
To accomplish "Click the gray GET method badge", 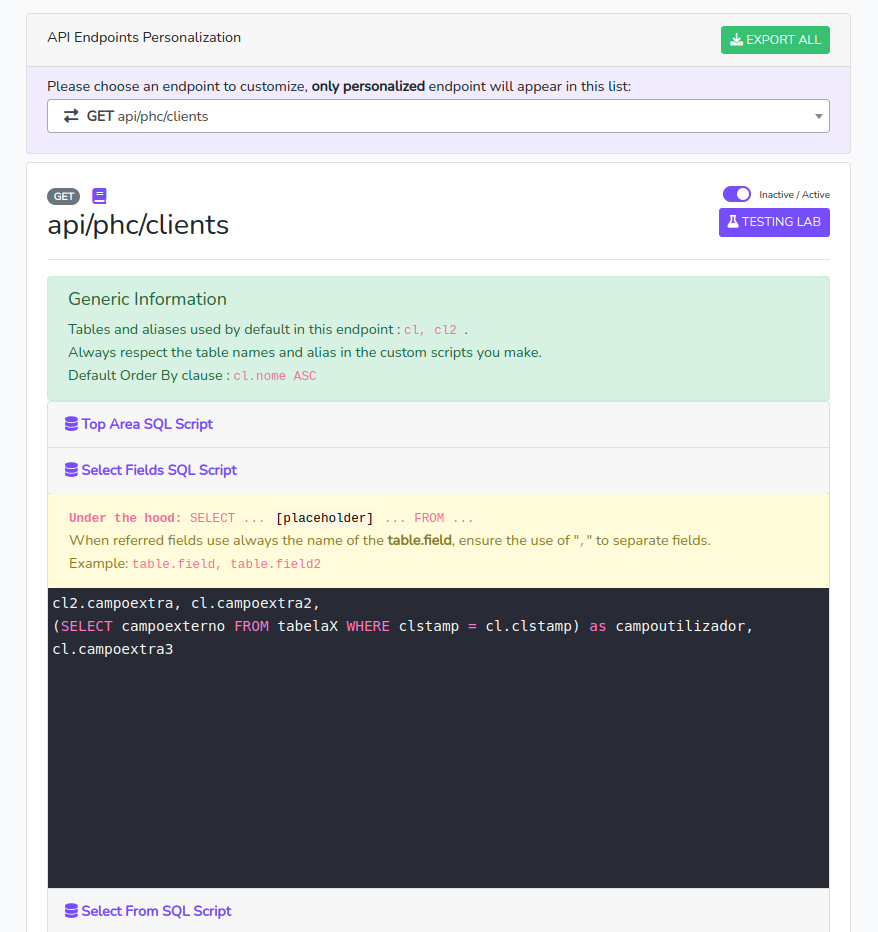I will coord(63,197).
